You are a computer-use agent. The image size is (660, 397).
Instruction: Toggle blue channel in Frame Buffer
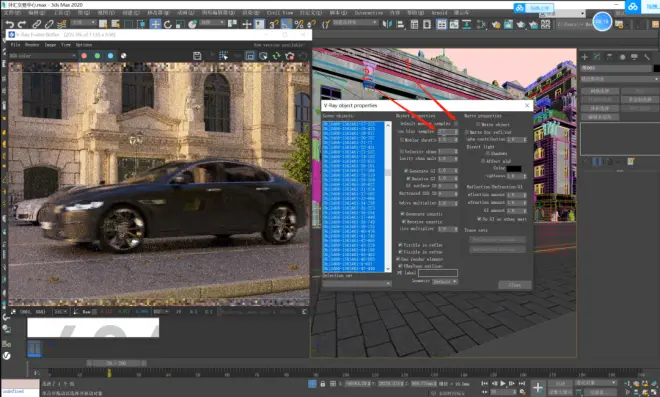pyautogui.click(x=110, y=56)
